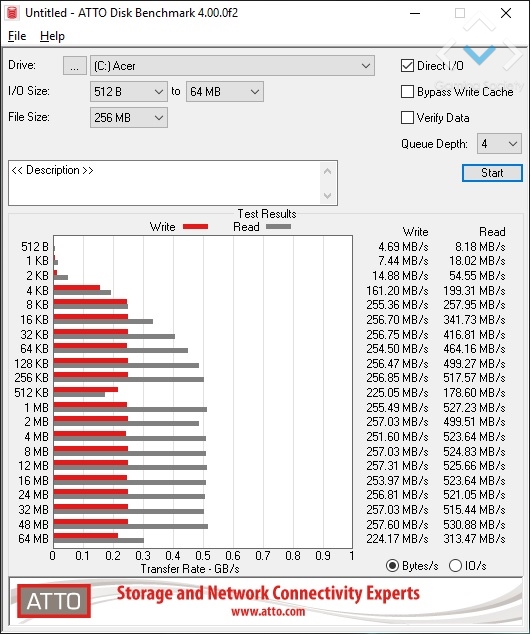Click the Read column header

pos(492,232)
